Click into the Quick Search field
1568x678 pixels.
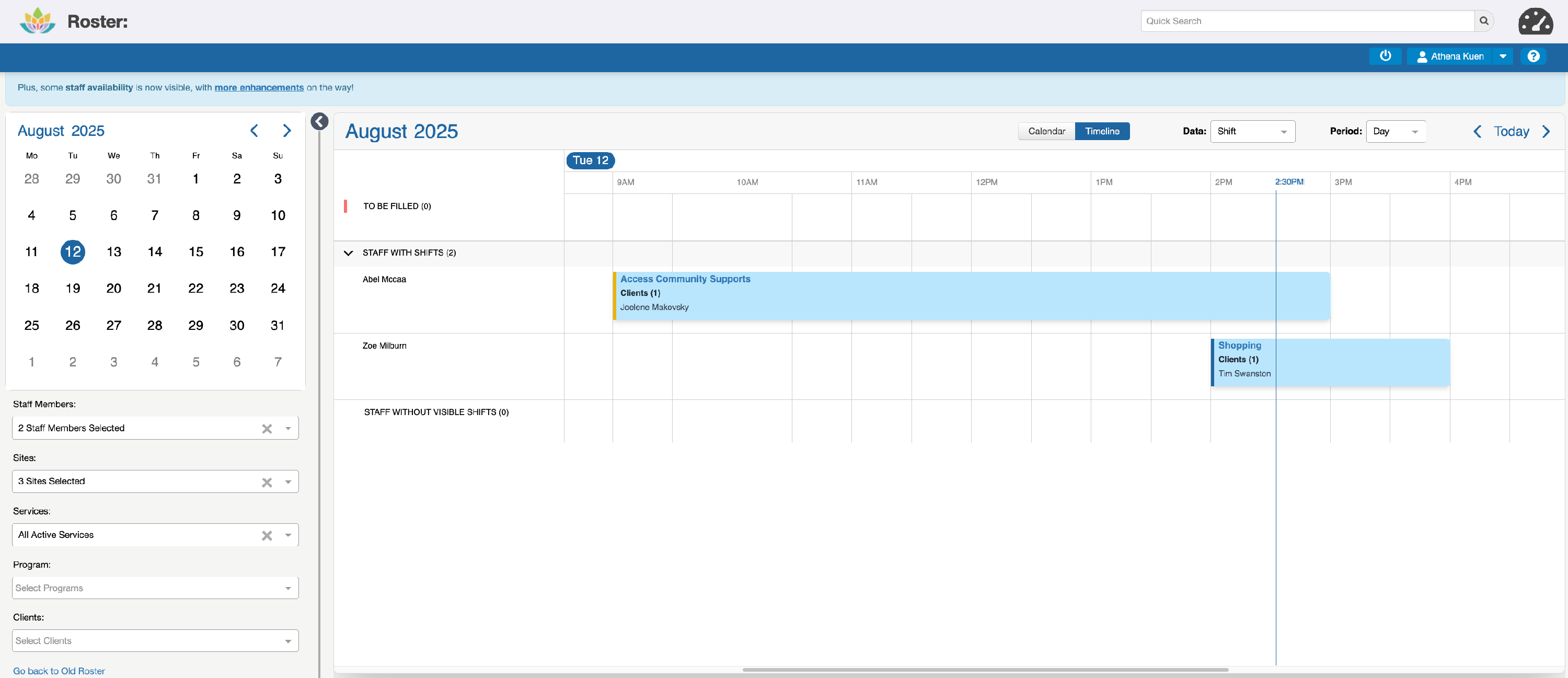(x=1307, y=21)
